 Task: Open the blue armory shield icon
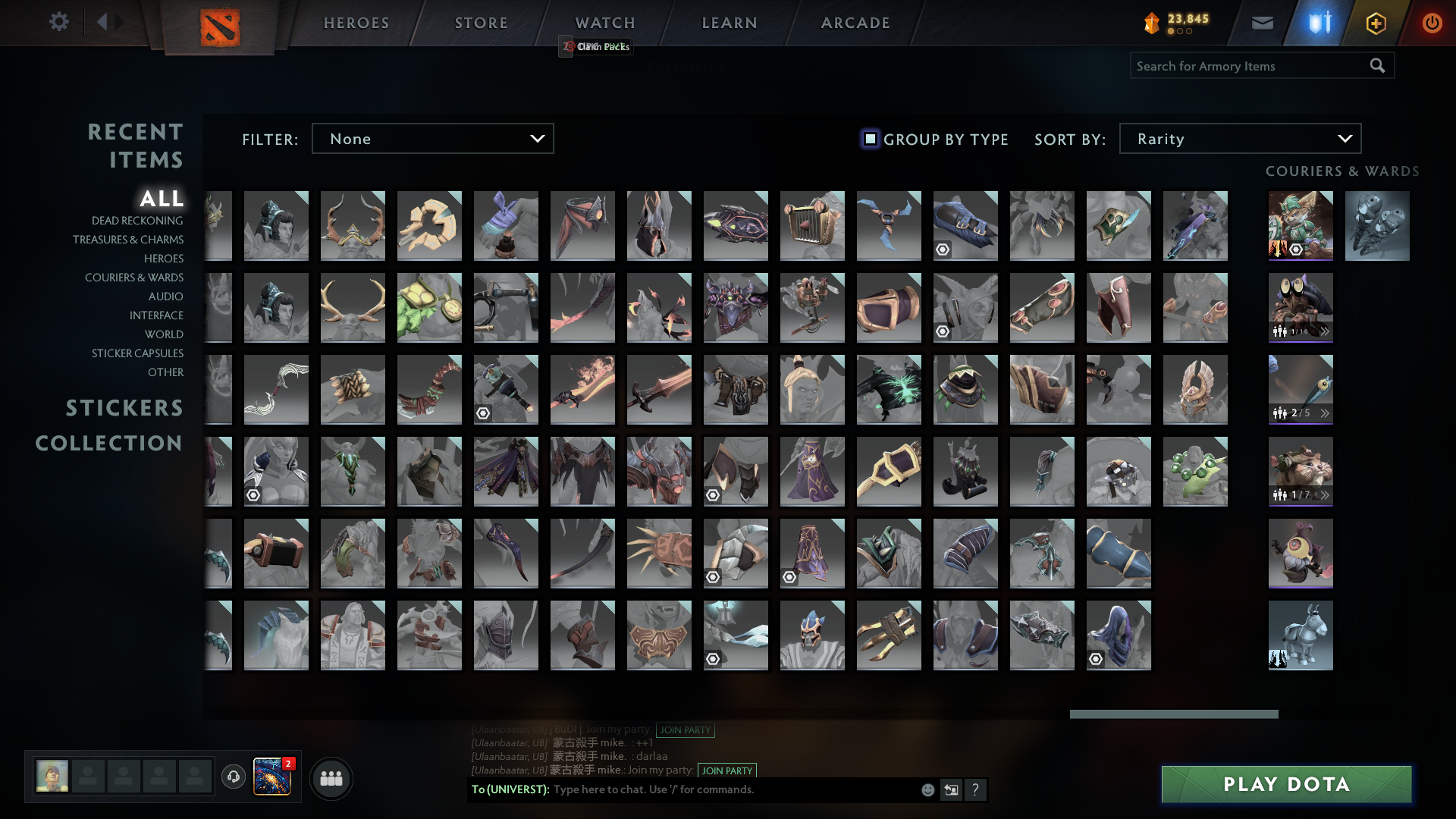tap(1319, 24)
